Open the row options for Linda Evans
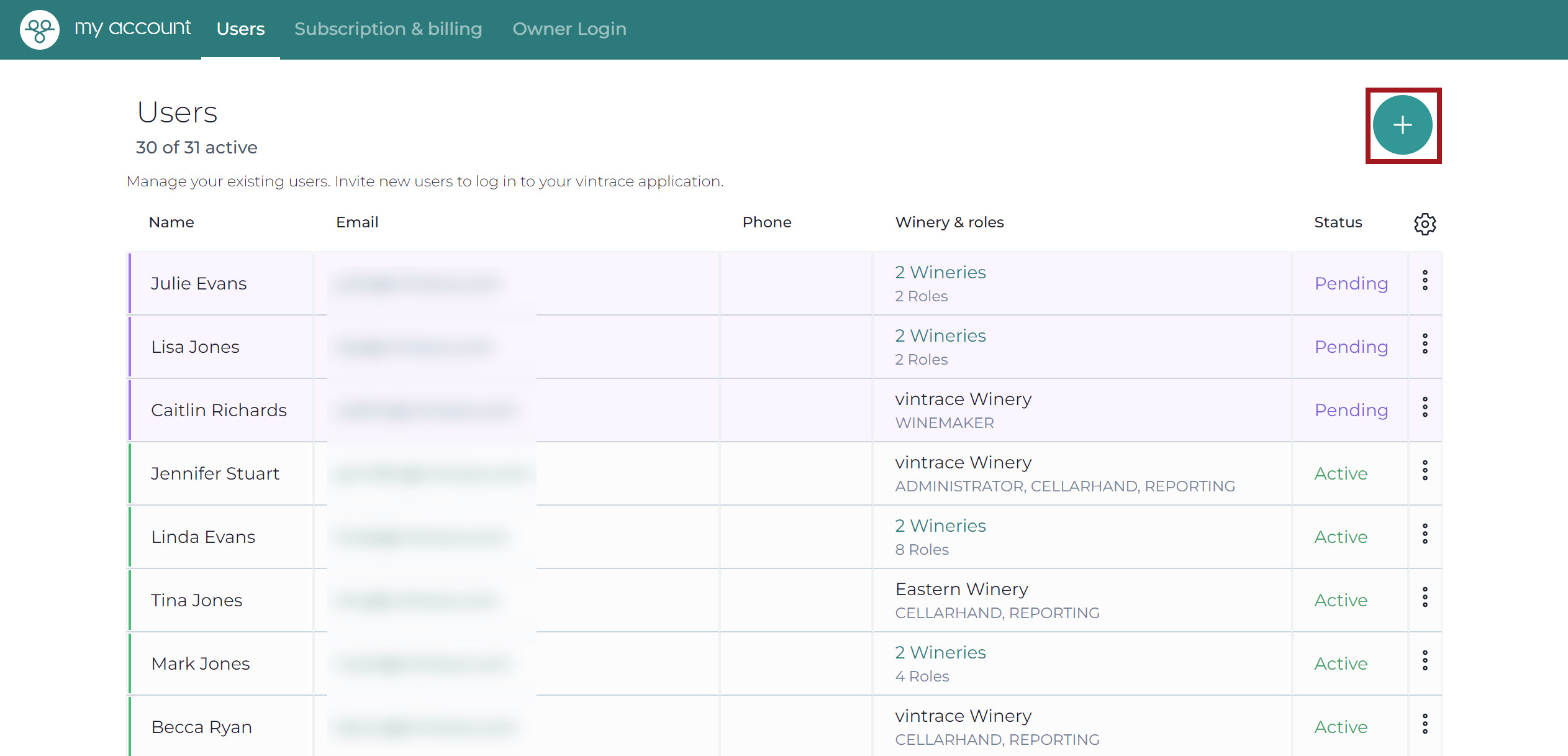The height and width of the screenshot is (756, 1568). 1425,534
